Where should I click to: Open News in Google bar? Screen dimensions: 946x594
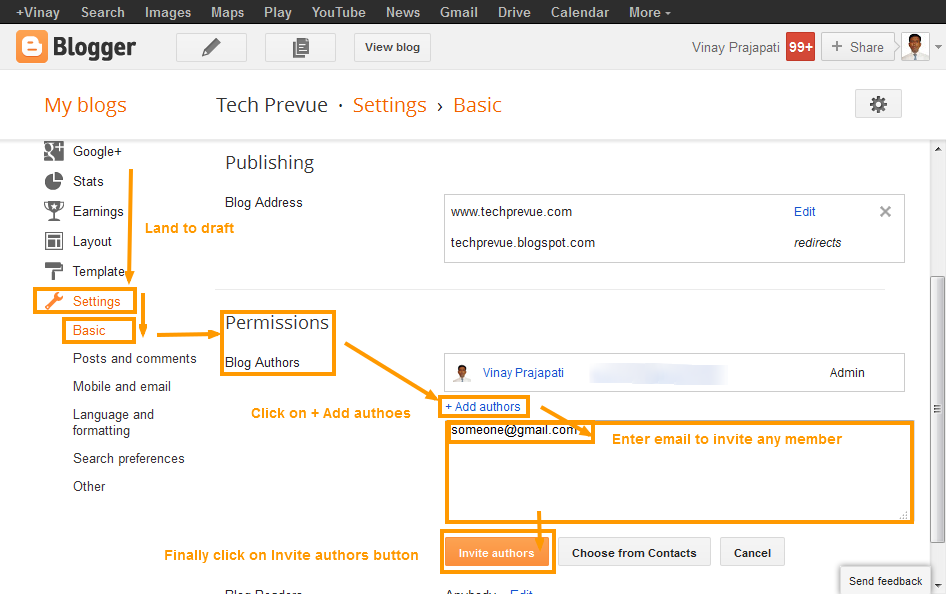403,12
